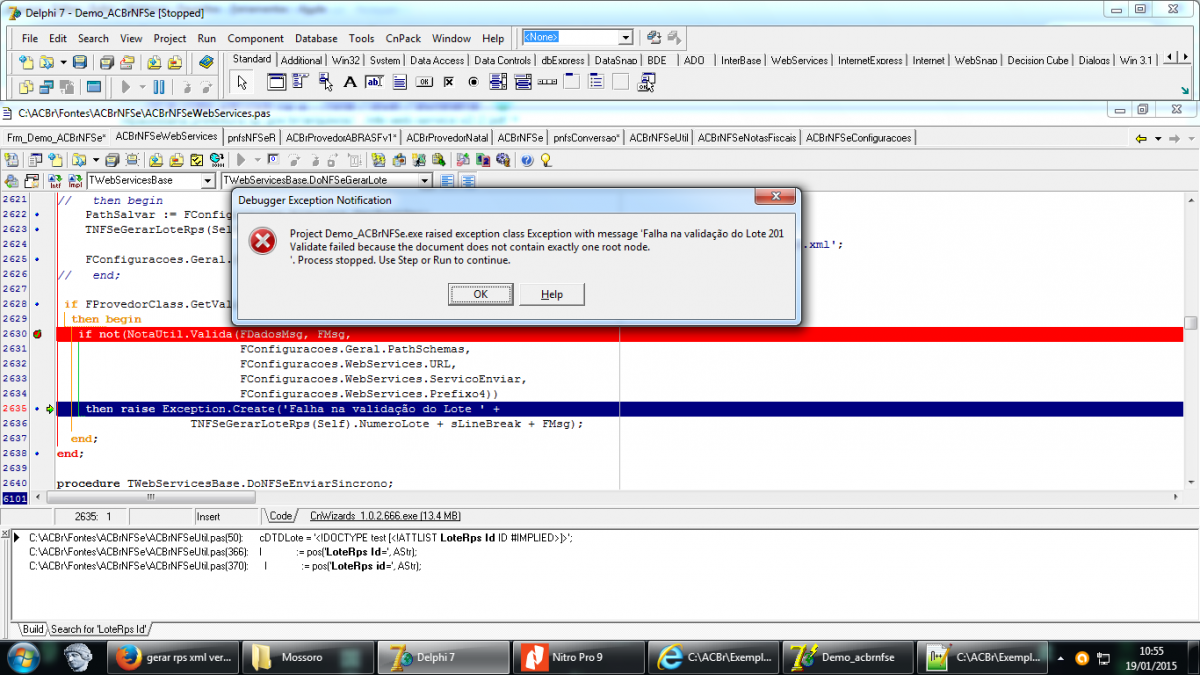Switch to Data Access palette tab
Screen dimensions: 1200x675
(x=437, y=60)
